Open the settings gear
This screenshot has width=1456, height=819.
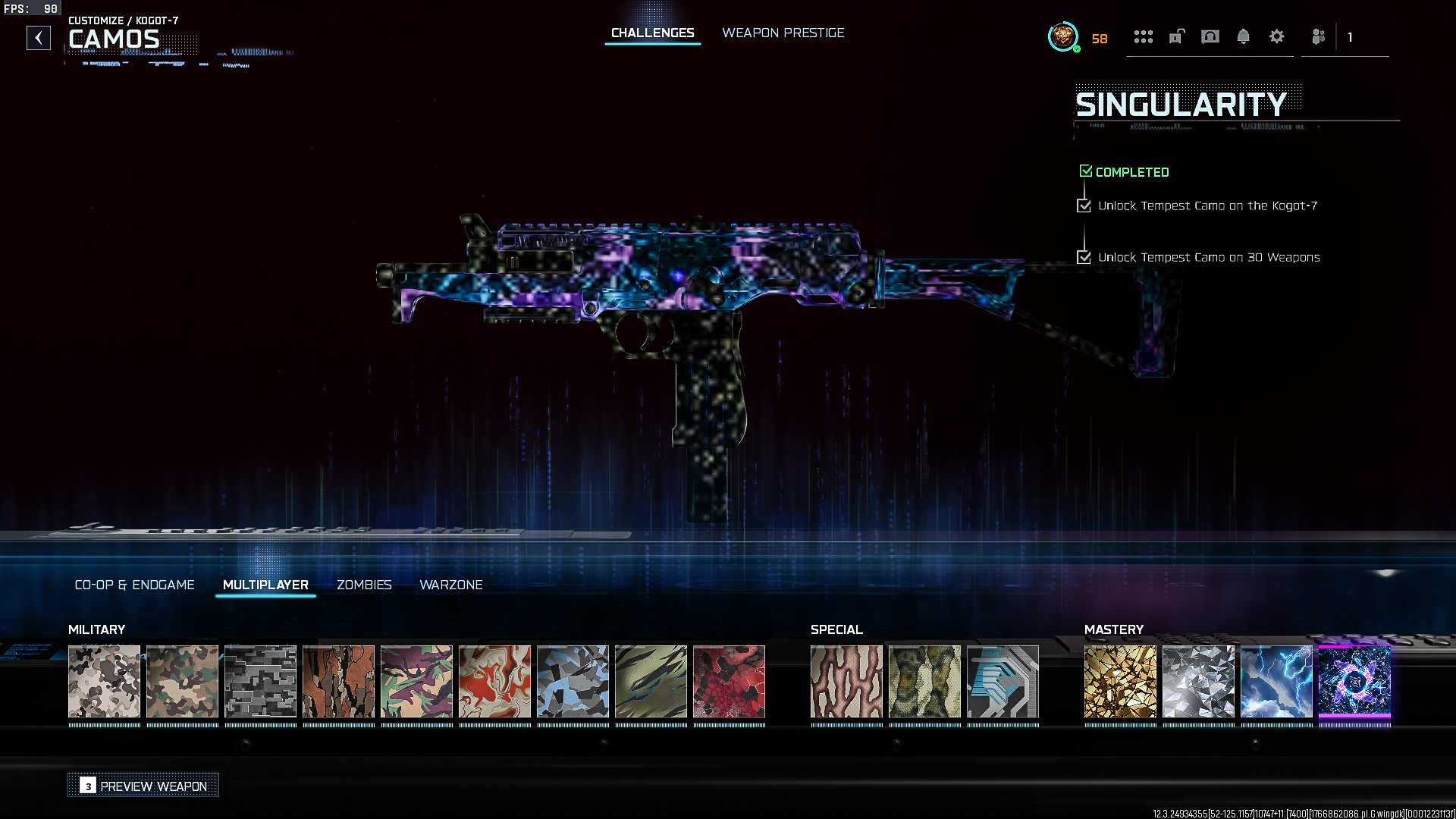click(1277, 36)
